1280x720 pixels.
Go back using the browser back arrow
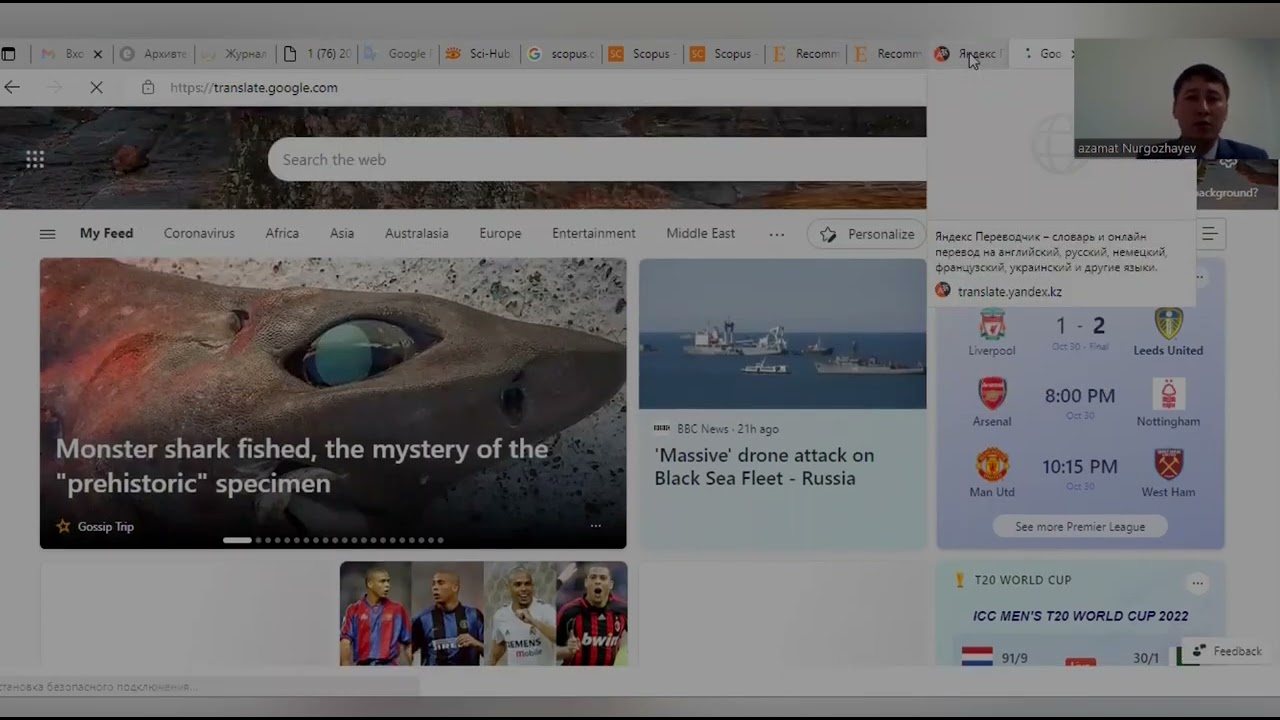pyautogui.click(x=12, y=87)
